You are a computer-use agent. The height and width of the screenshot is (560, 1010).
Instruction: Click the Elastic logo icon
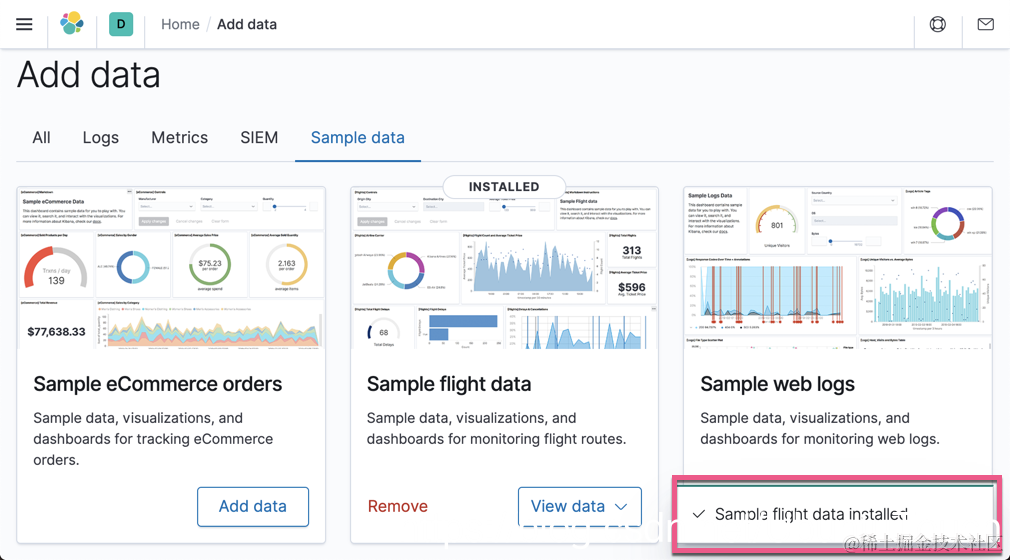coord(72,24)
